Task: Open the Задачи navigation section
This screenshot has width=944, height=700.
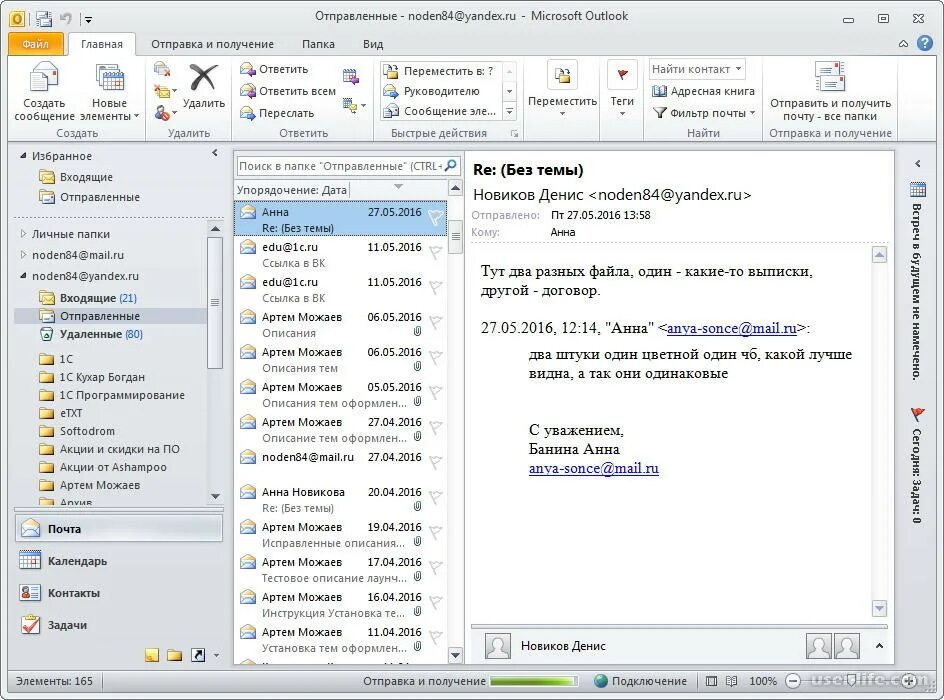Action: (119, 625)
